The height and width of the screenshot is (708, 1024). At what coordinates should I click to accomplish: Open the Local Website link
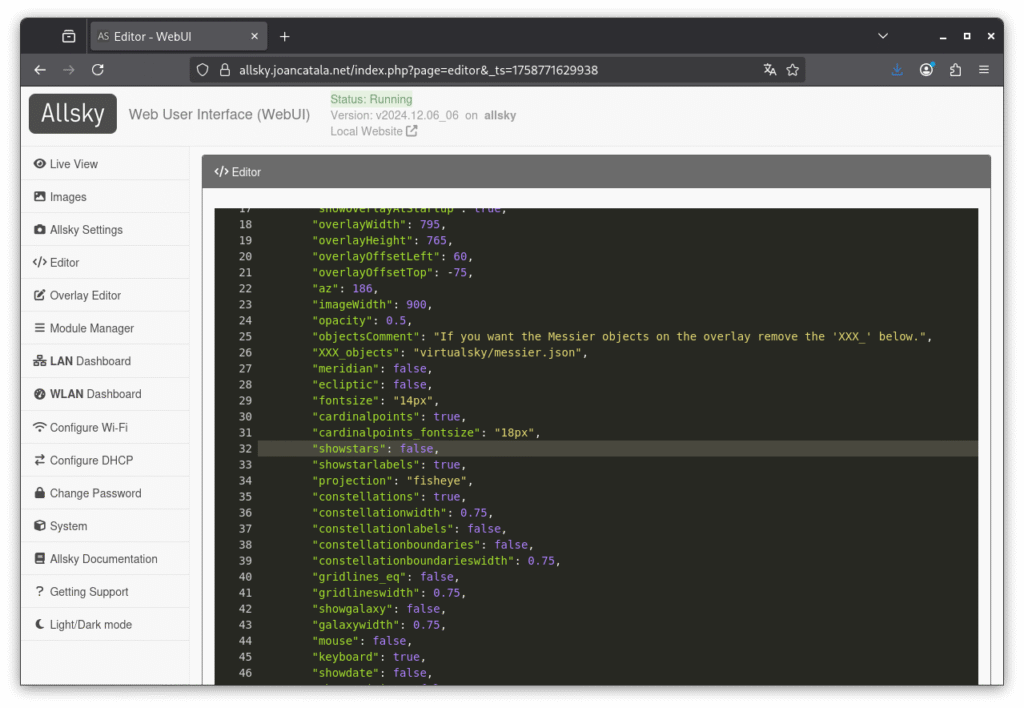[x=366, y=131]
